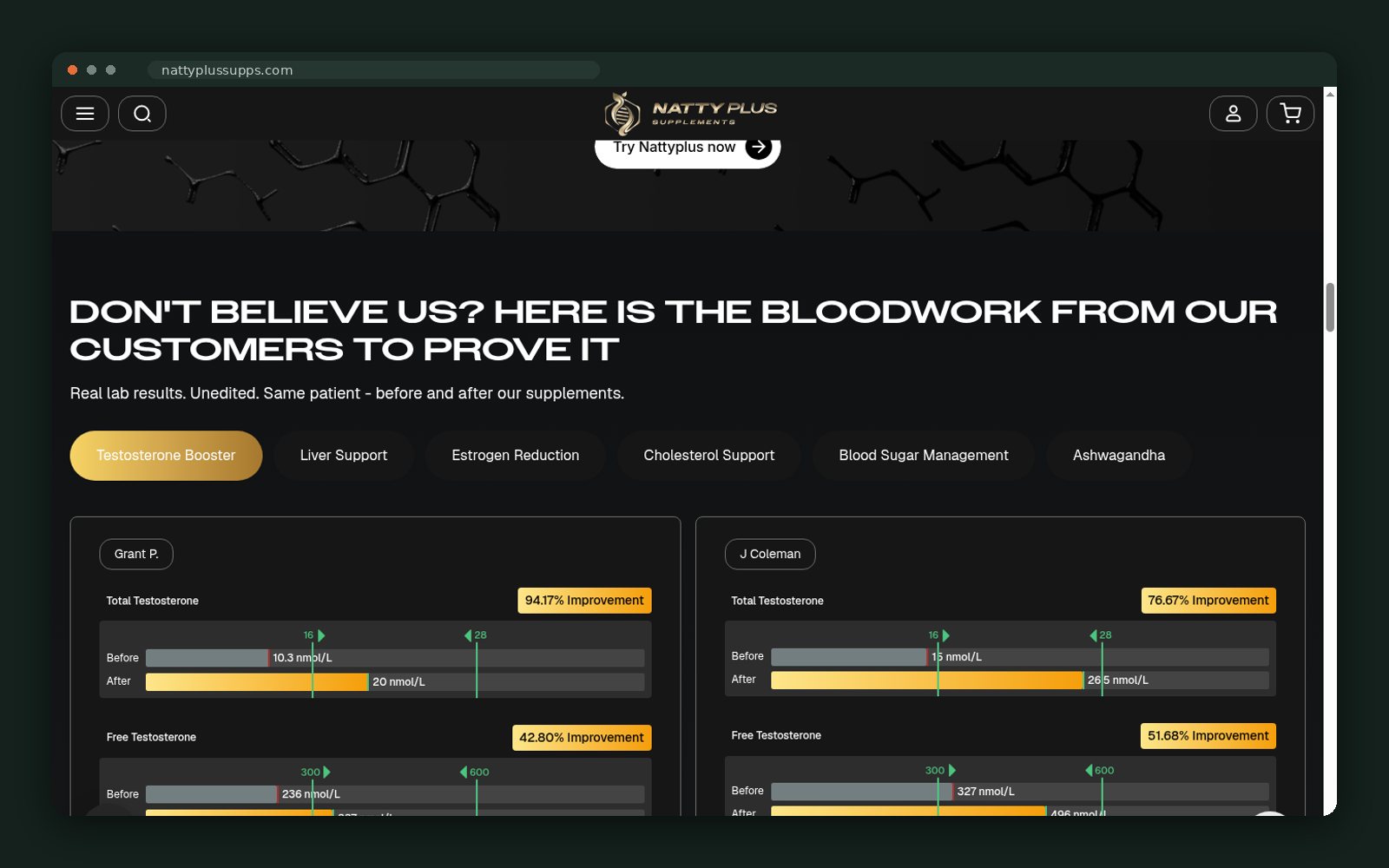Click J Coleman's Before 15 nmol/L bar
This screenshot has height=868, width=1389.
pos(849,657)
